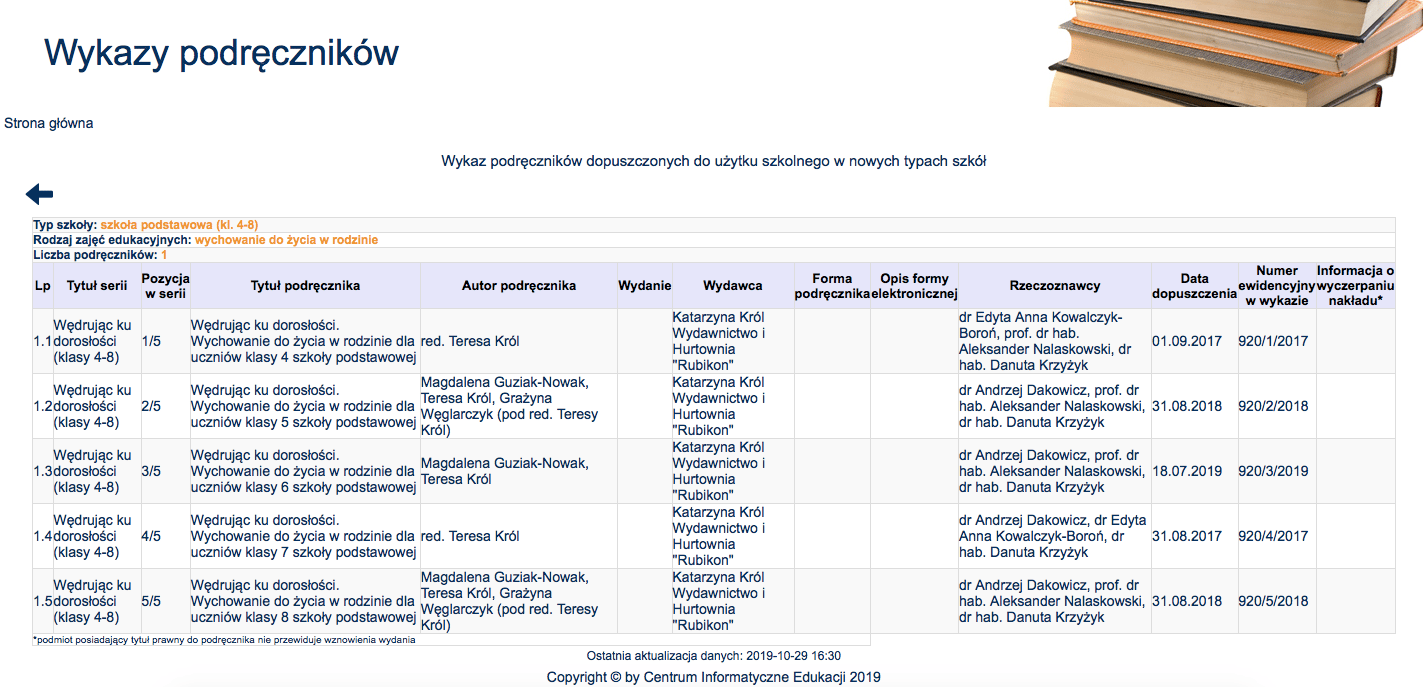1423x687 pixels.
Task: Open the Strona główna link
Action: coord(49,123)
